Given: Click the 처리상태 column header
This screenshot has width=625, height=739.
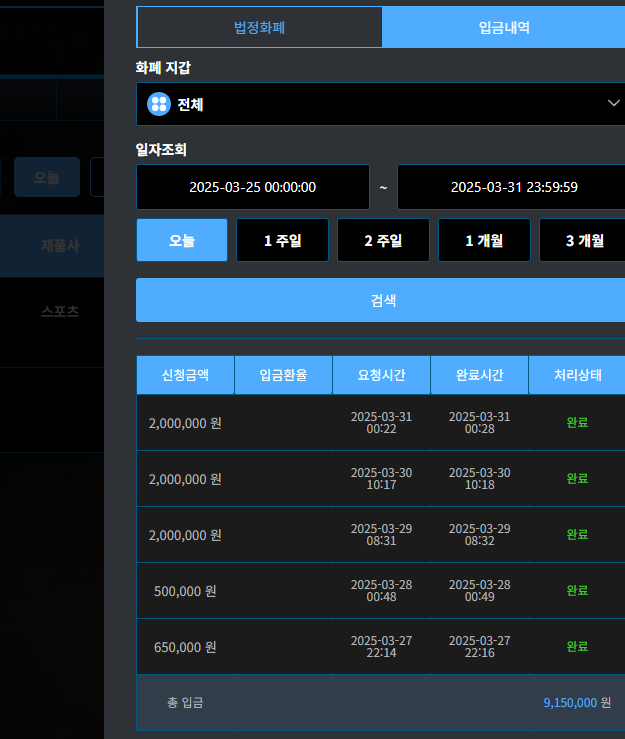Looking at the screenshot, I should [577, 375].
